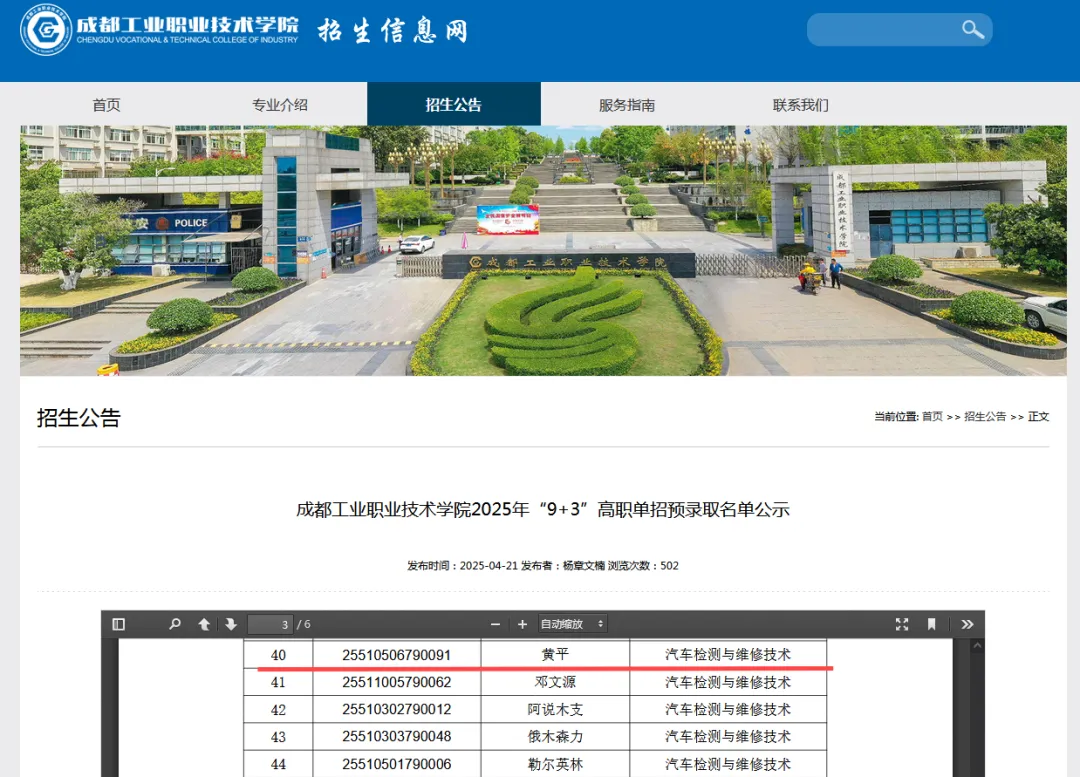Go to next PDF page arrow
The image size is (1080, 777).
click(231, 624)
